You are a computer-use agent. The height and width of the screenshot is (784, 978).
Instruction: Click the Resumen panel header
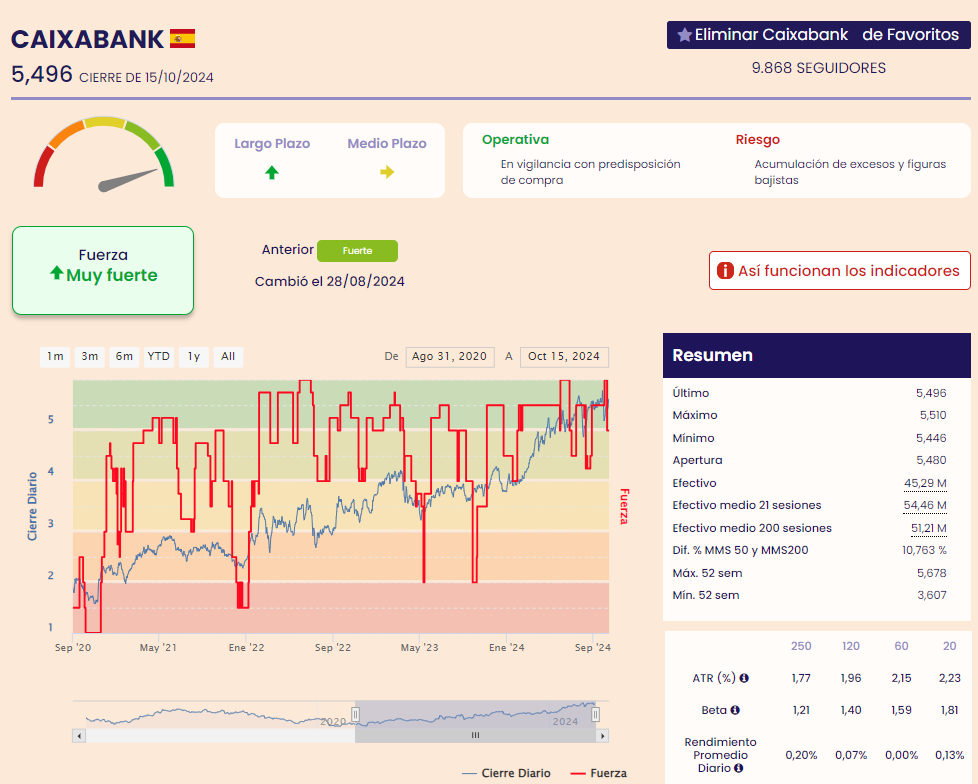(x=816, y=356)
